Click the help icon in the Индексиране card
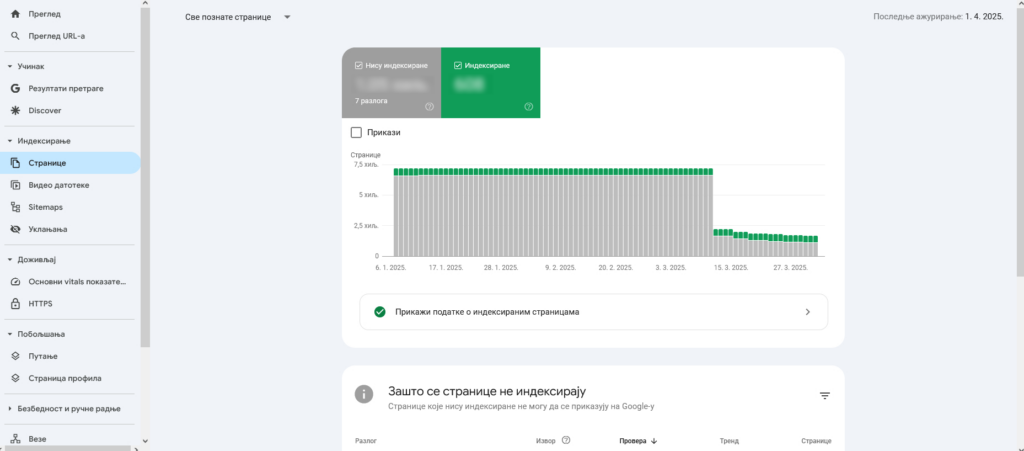Viewport: 1024px width, 451px height. (528, 107)
